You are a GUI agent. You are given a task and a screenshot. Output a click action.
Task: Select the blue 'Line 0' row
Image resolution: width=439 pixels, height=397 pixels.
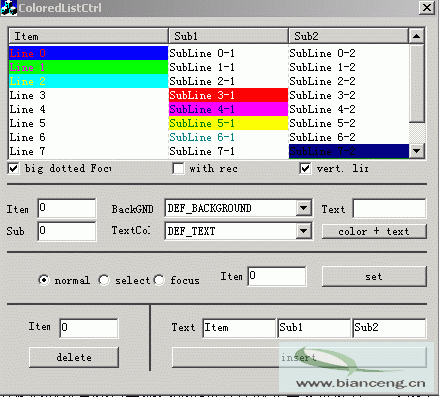tap(88, 53)
